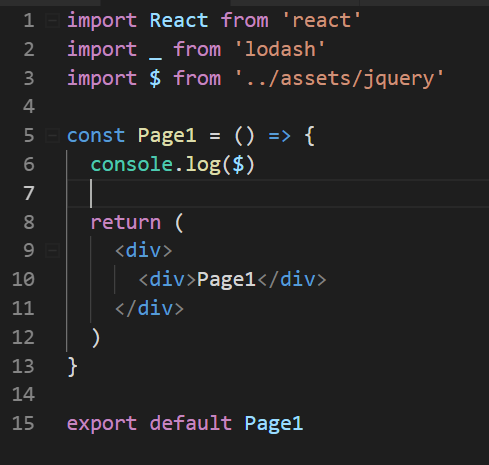Click the 'log' method call
489x465 pixels.
(x=203, y=165)
